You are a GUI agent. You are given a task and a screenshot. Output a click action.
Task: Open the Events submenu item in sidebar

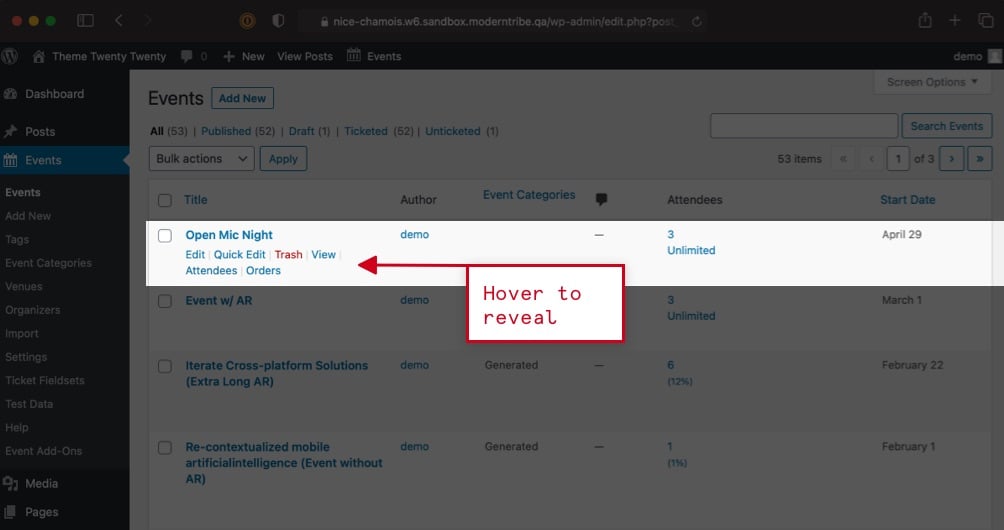pyautogui.click(x=23, y=193)
